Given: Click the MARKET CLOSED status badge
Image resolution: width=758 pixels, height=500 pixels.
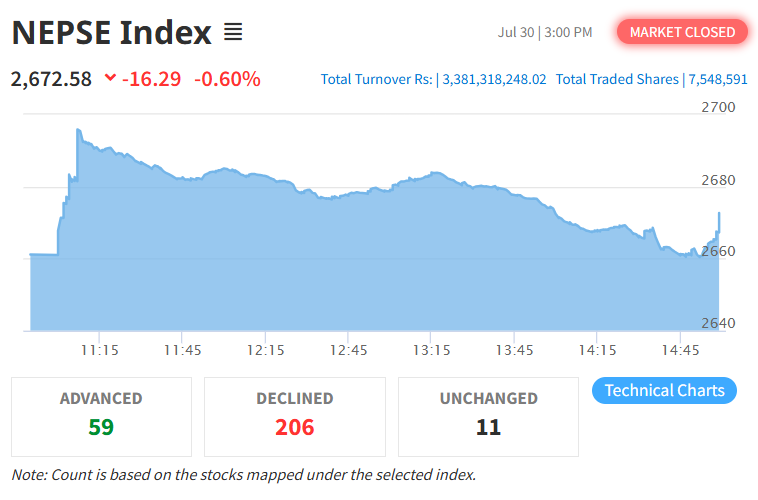Looking at the screenshot, I should pyautogui.click(x=682, y=32).
